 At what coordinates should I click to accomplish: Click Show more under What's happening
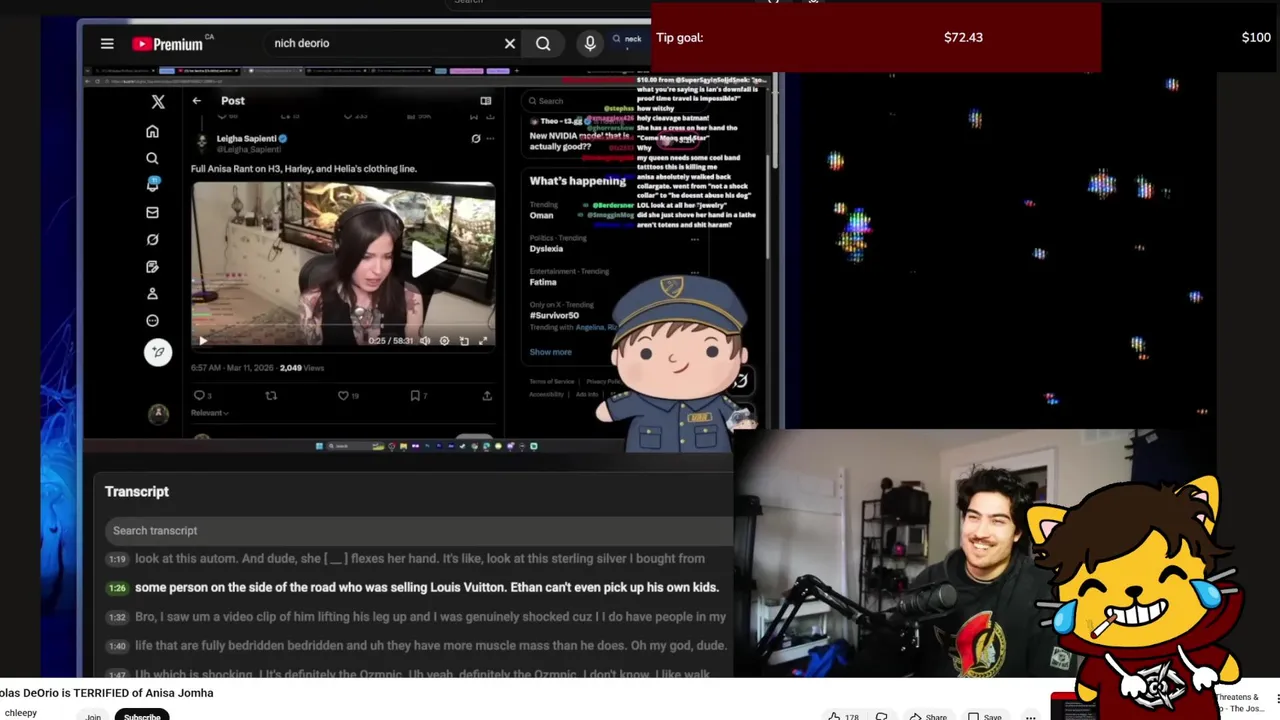(551, 352)
